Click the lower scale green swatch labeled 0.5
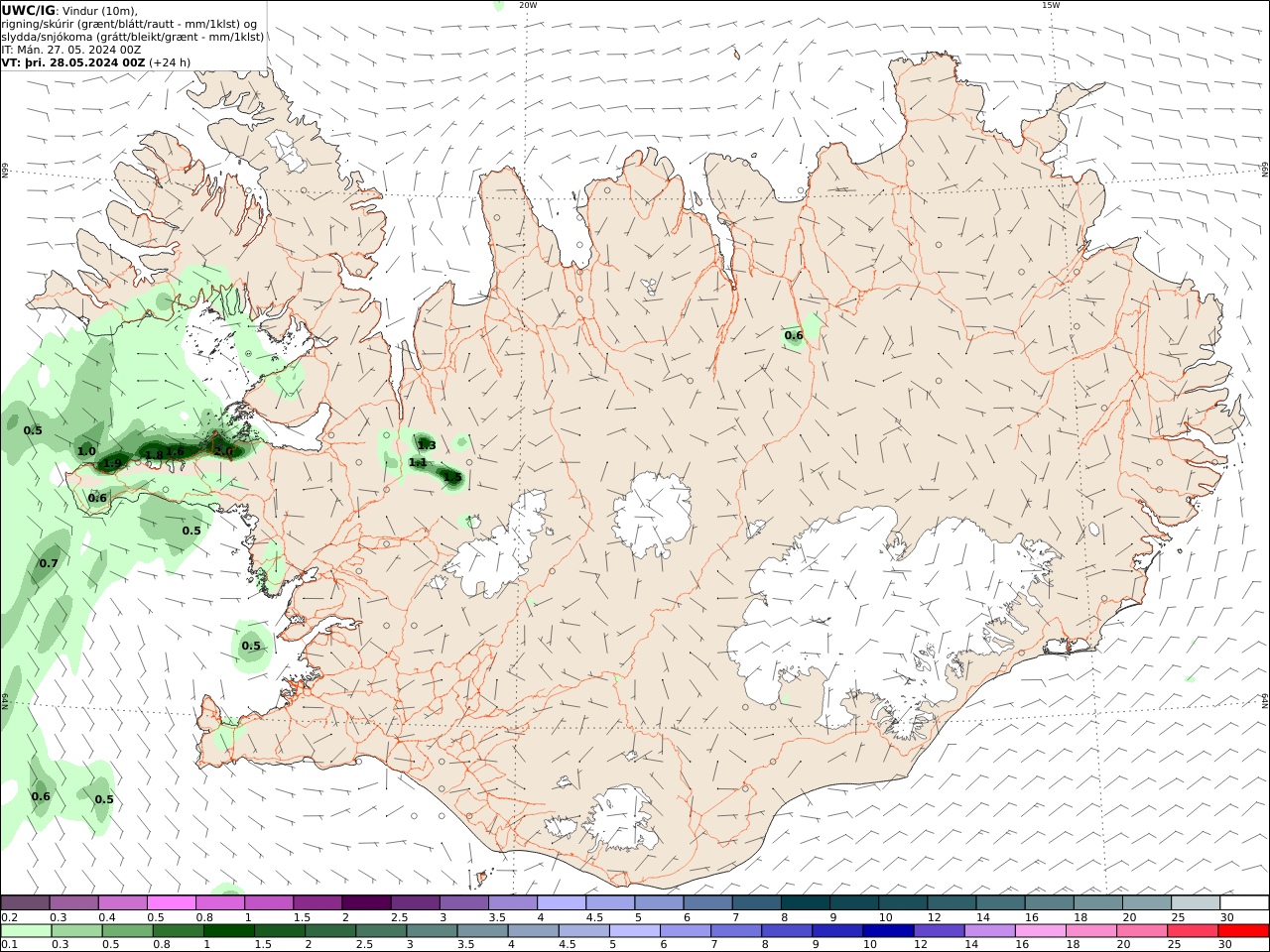Screen dimensions: 1270x952 tap(127, 931)
